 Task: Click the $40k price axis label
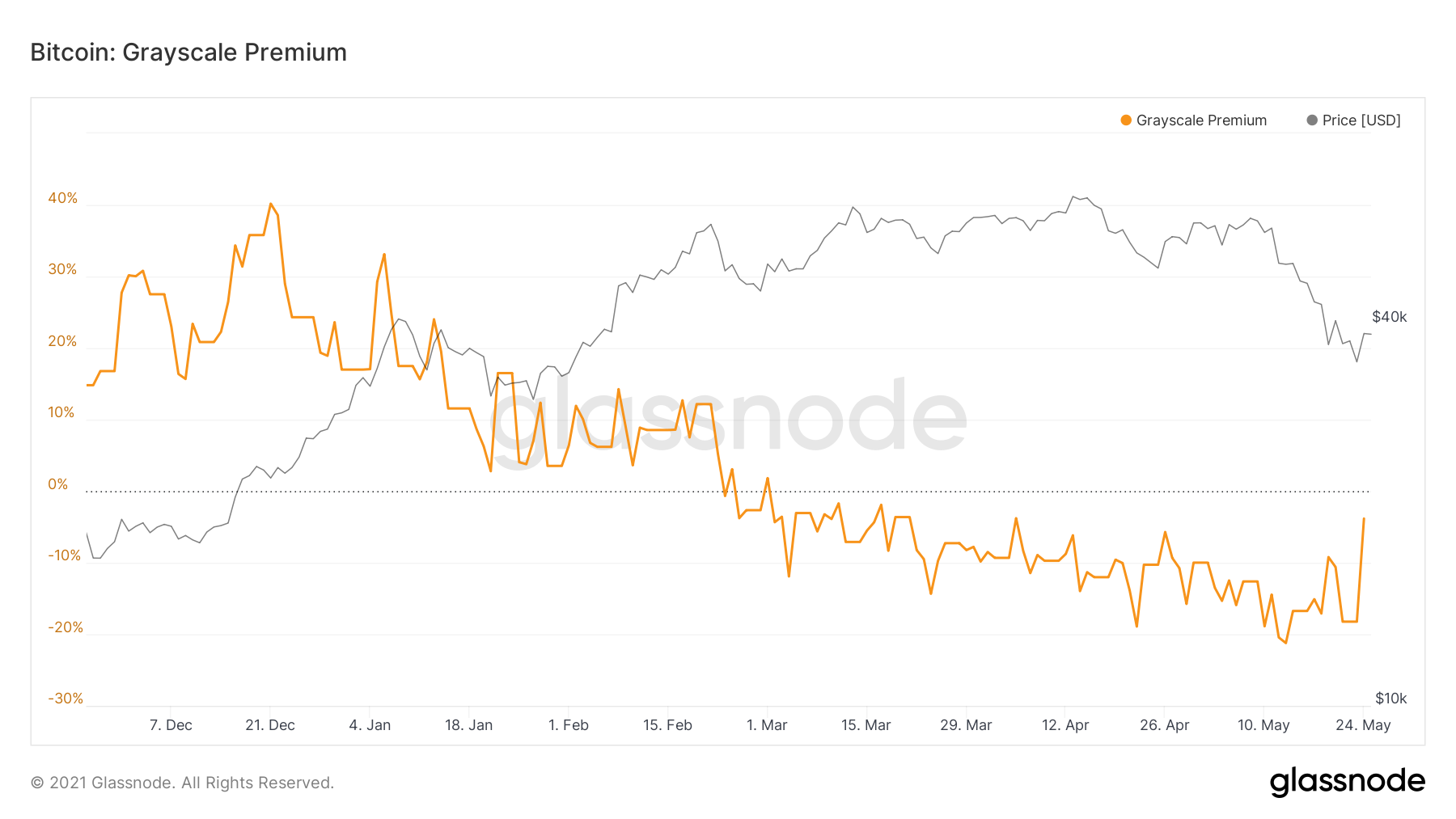(1390, 317)
